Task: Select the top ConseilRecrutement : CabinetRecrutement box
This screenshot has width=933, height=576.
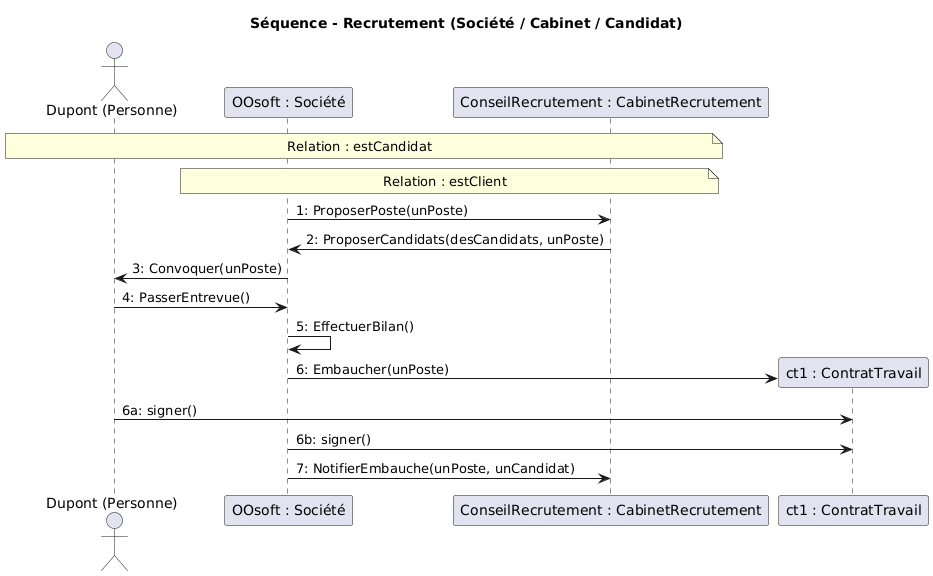Action: pos(610,102)
